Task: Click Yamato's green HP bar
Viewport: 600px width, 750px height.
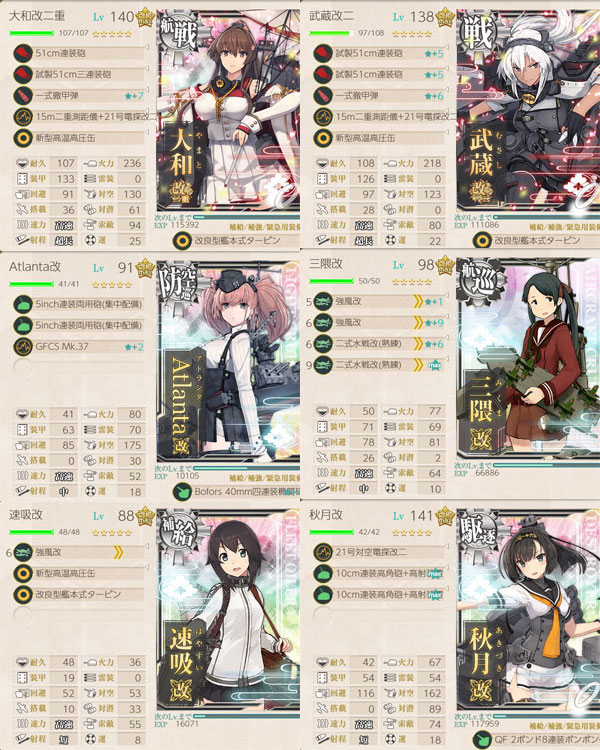Action: tap(32, 33)
